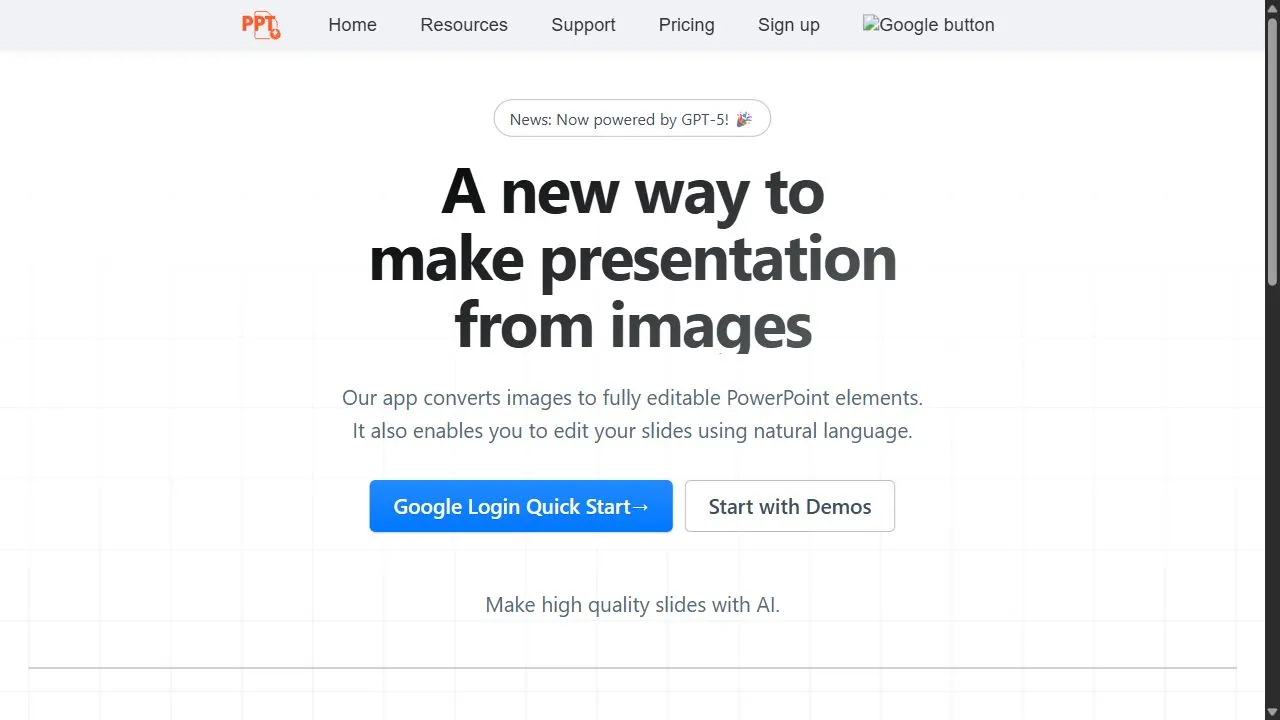1280x720 pixels.
Task: Click the scrollbar up arrow
Action: click(x=1272, y=8)
